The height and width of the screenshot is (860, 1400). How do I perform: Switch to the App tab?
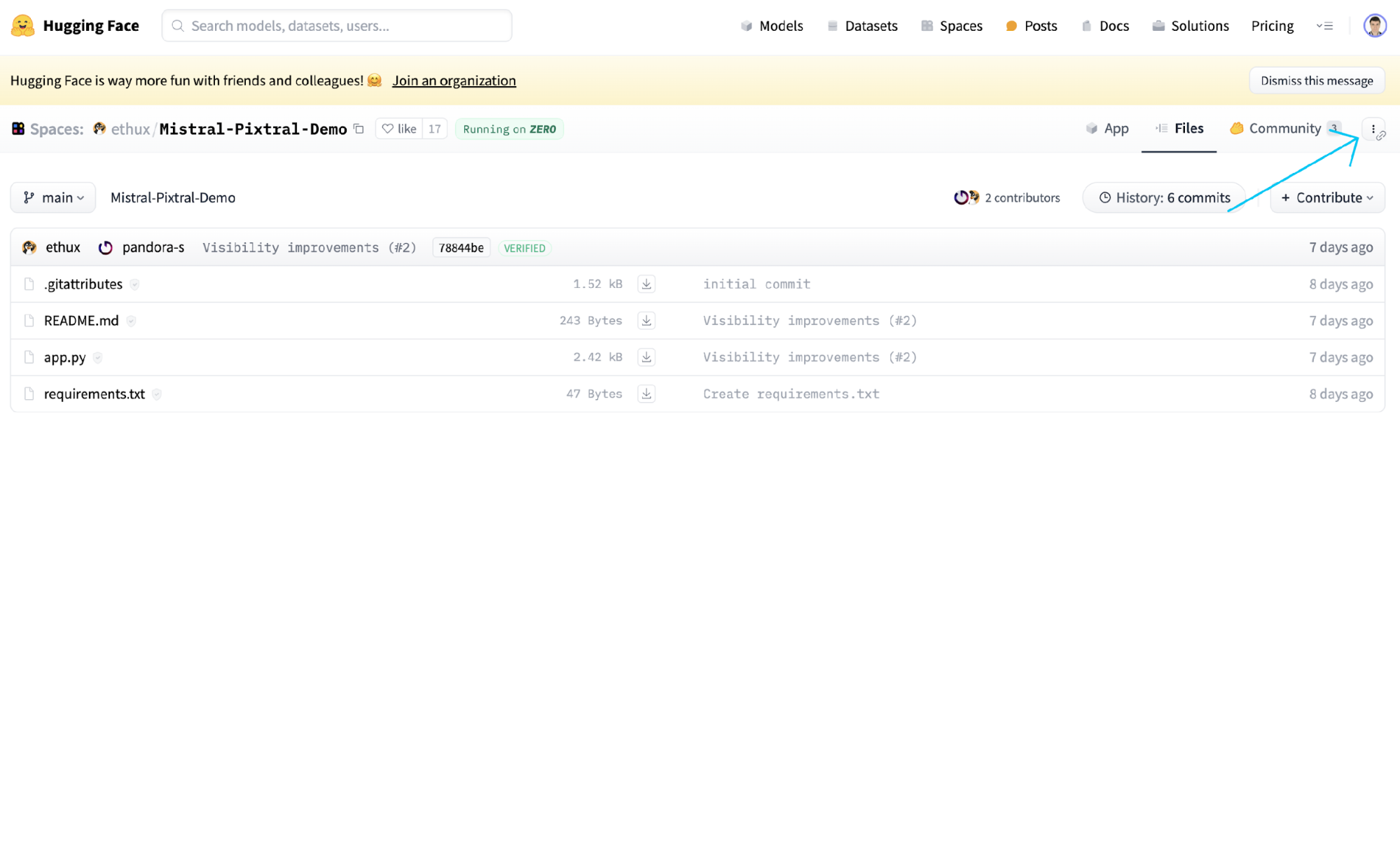[1107, 129]
